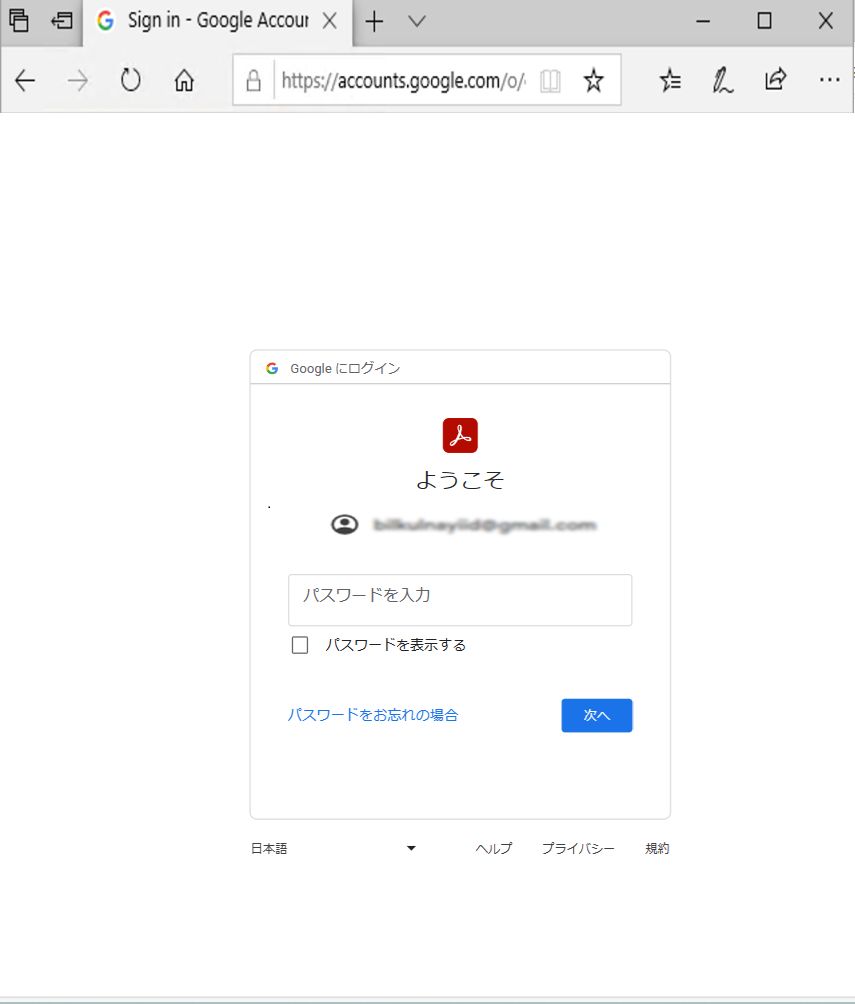
Task: Open site security info via the lock icon
Action: 253,80
